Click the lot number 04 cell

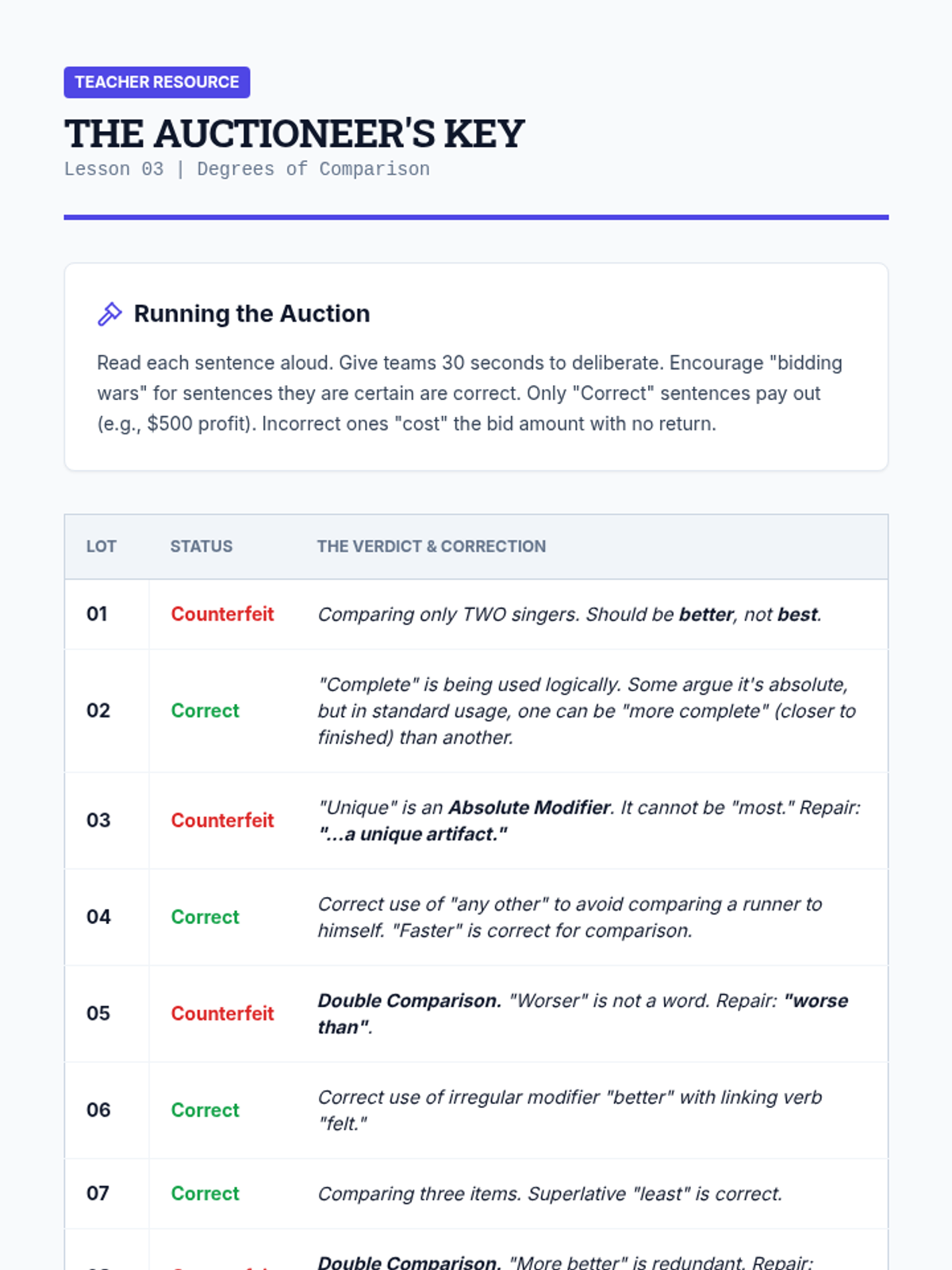click(x=98, y=917)
